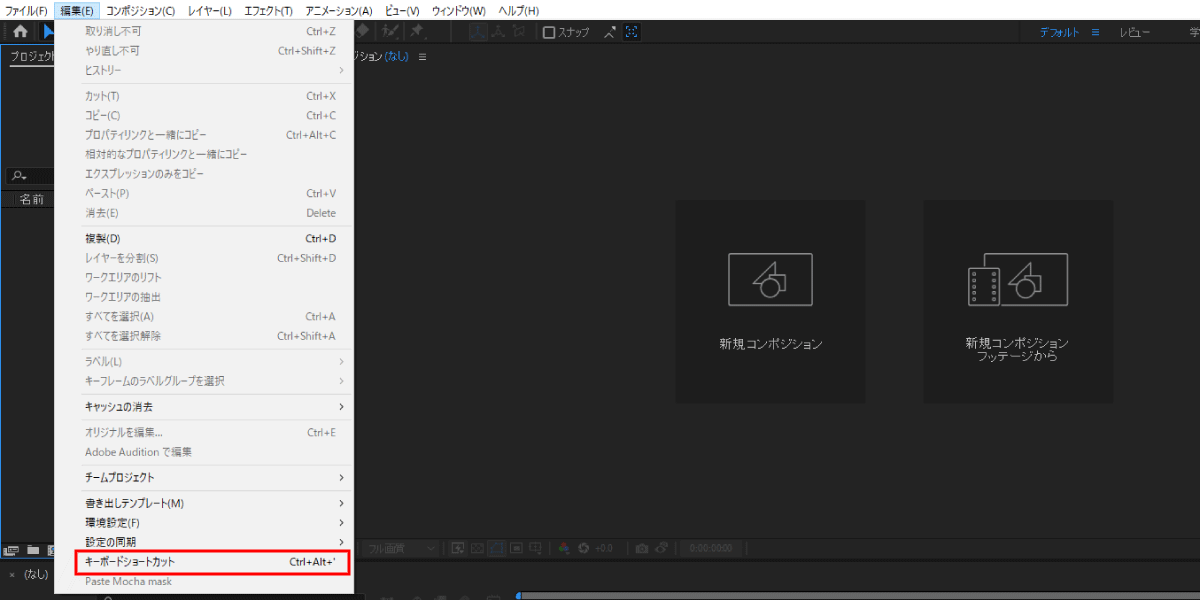The width and height of the screenshot is (1200, 600).
Task: Select the Puppet Pin tool icon
Action: point(417,32)
